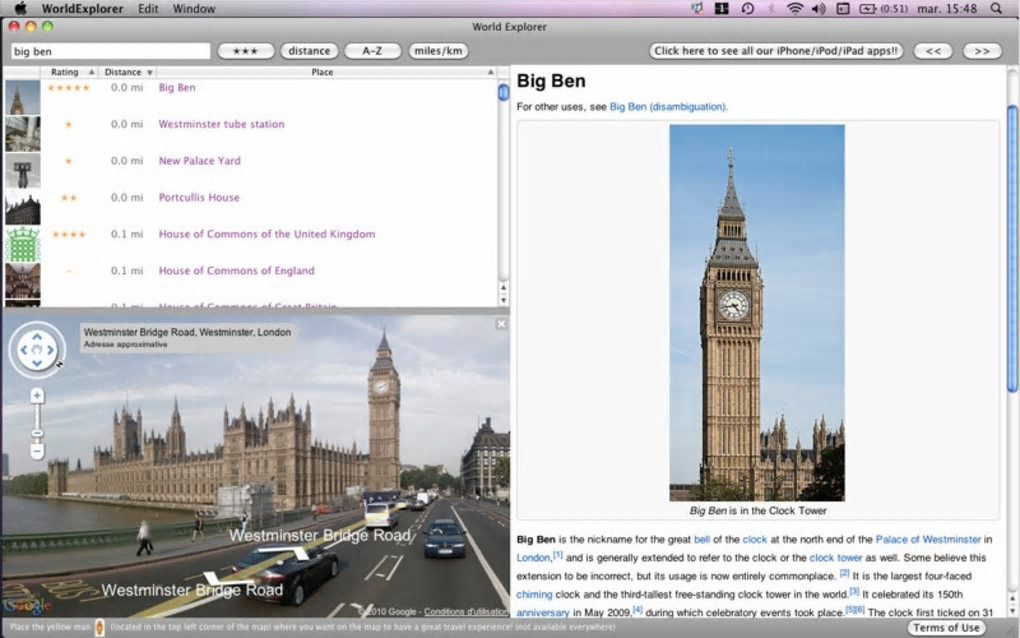Sort list by Place column header
The image size is (1020, 638).
[x=322, y=72]
